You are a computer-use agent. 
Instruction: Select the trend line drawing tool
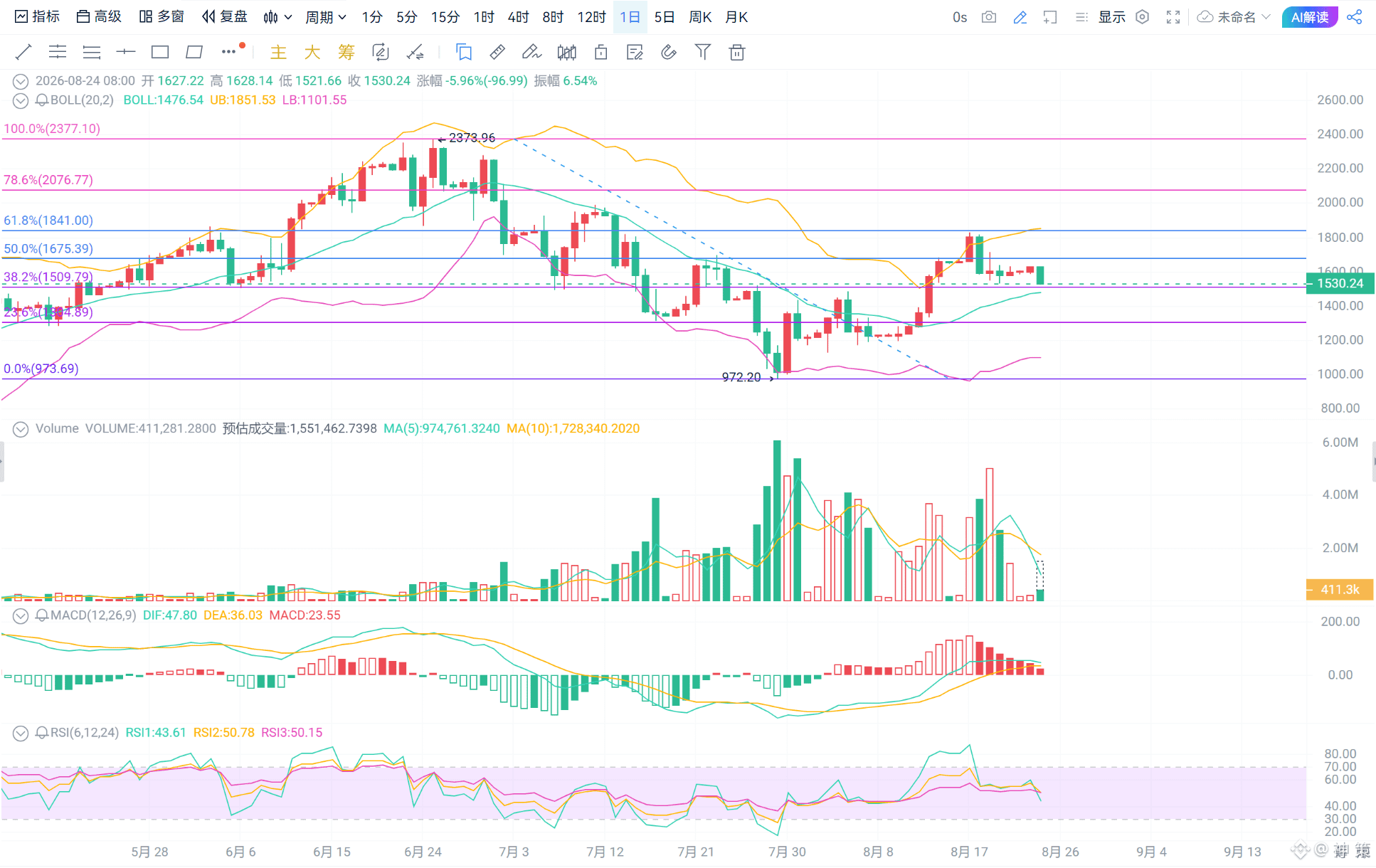(x=23, y=52)
